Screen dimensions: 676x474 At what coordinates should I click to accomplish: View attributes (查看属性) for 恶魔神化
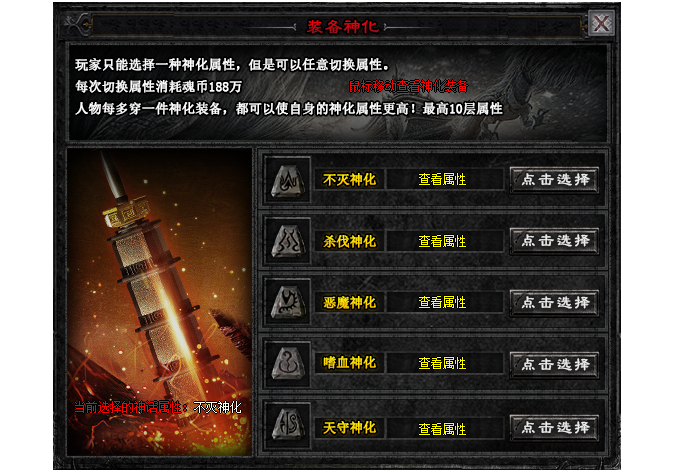442,302
